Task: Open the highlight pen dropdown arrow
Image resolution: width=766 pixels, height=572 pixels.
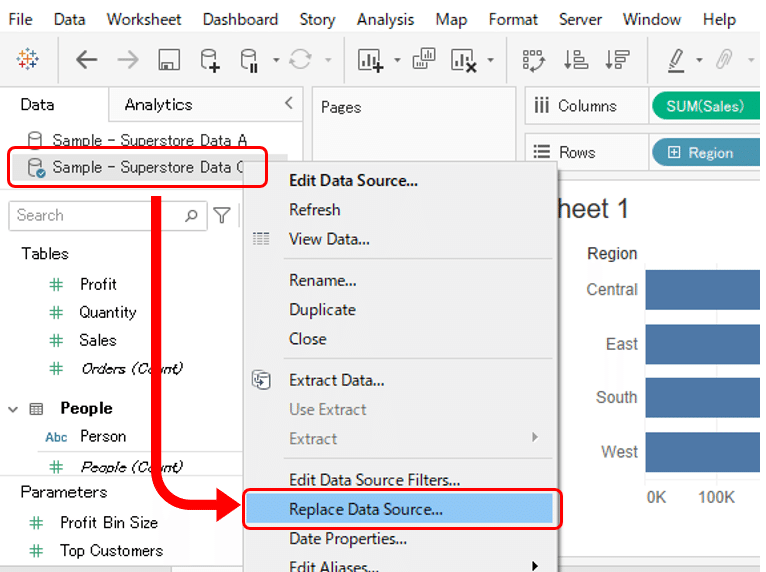Action: click(x=699, y=60)
